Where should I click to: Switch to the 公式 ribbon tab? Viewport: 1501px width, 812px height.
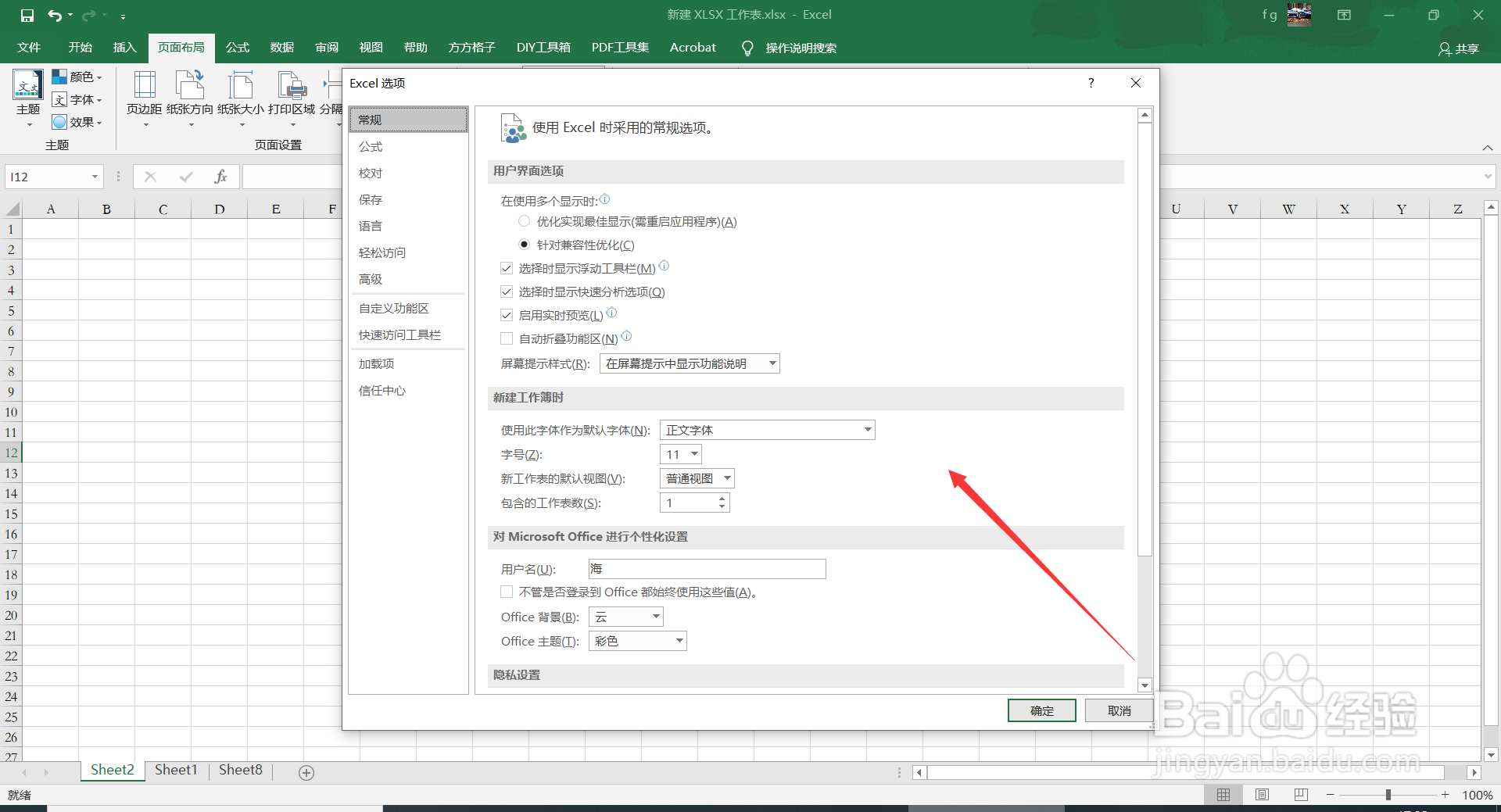(x=238, y=48)
